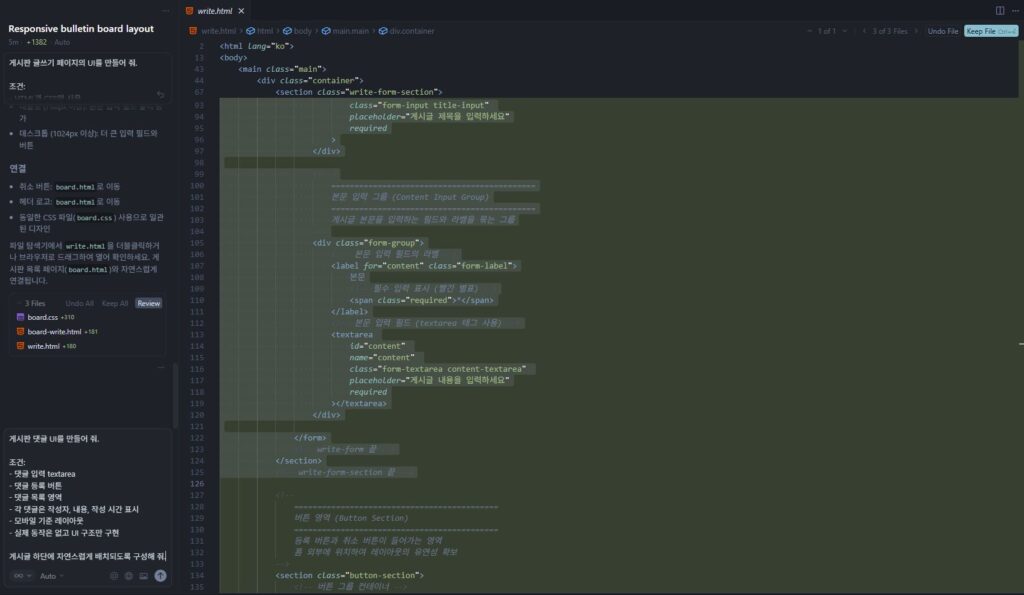
Task: Click the restore icon next to the truncated condition text
Action: pyautogui.click(x=162, y=95)
